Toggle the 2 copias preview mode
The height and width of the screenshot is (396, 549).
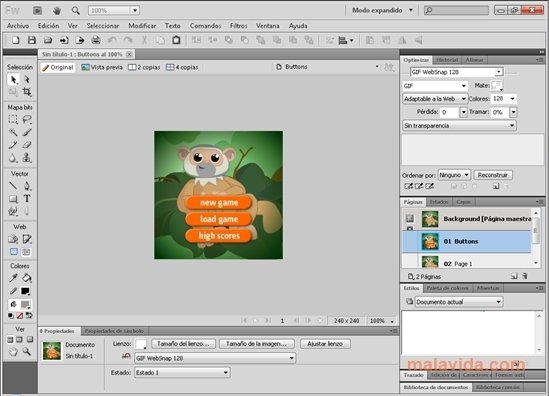[144, 67]
